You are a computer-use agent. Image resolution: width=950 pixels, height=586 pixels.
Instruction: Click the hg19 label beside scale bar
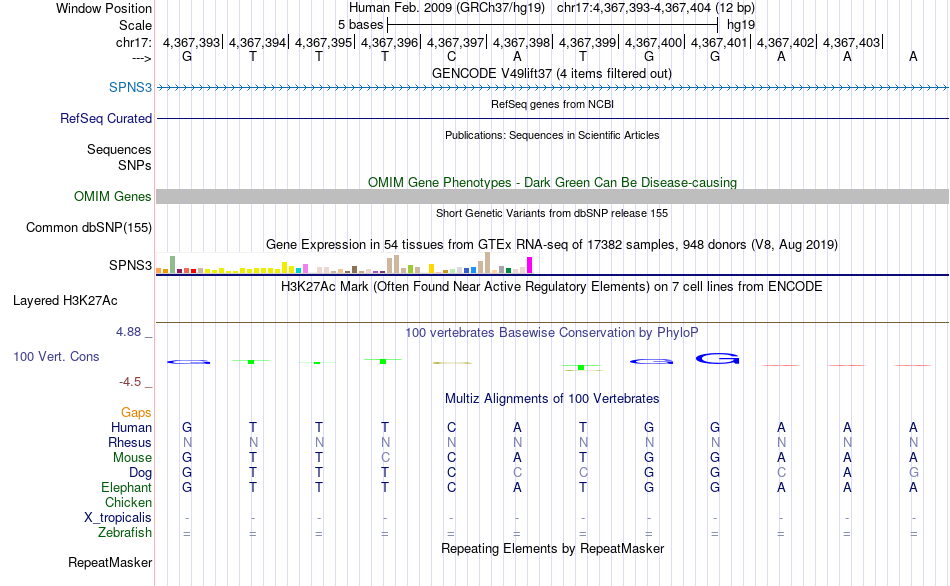741,25
